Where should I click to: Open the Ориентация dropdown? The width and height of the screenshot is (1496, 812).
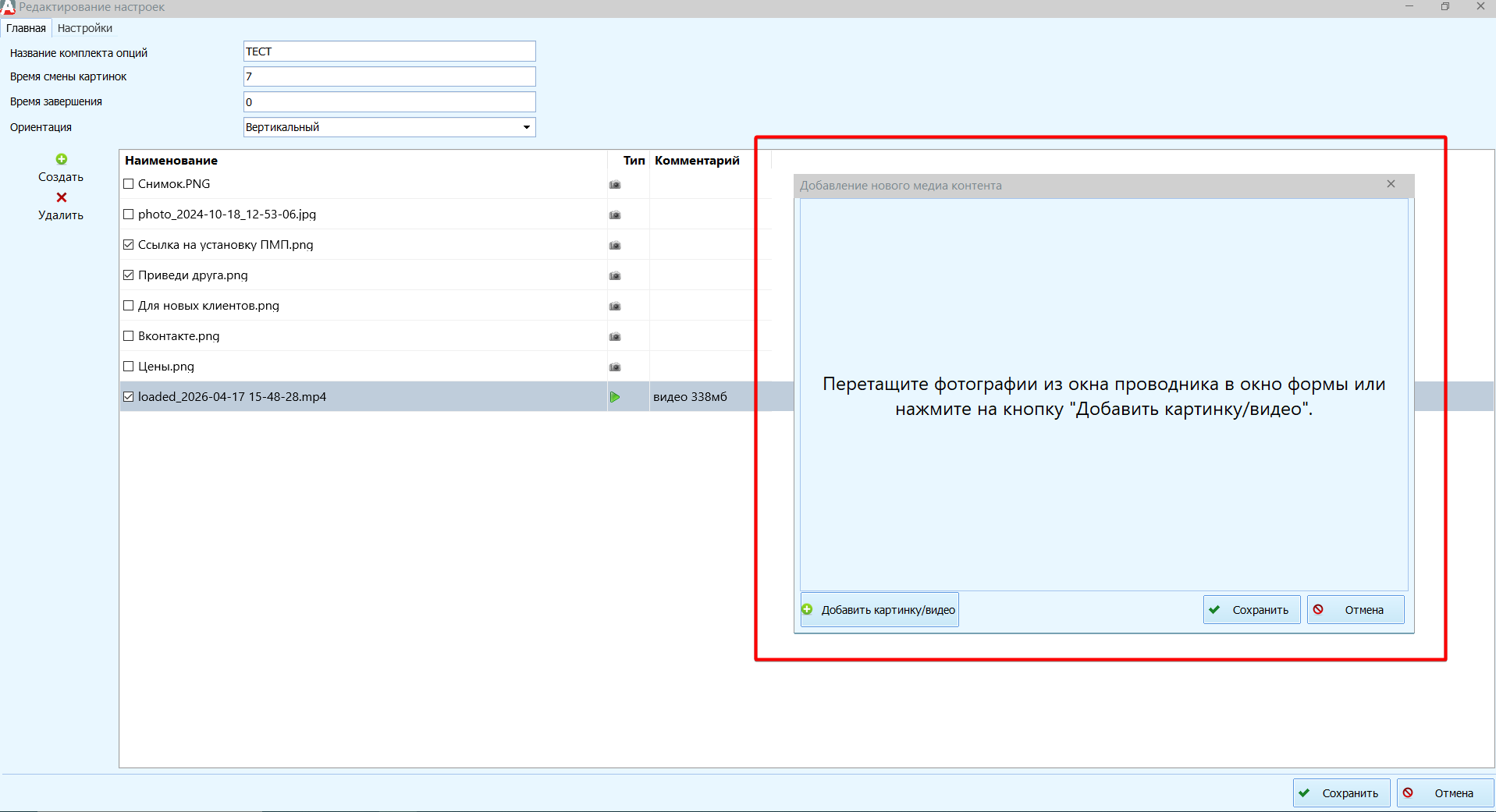389,127
